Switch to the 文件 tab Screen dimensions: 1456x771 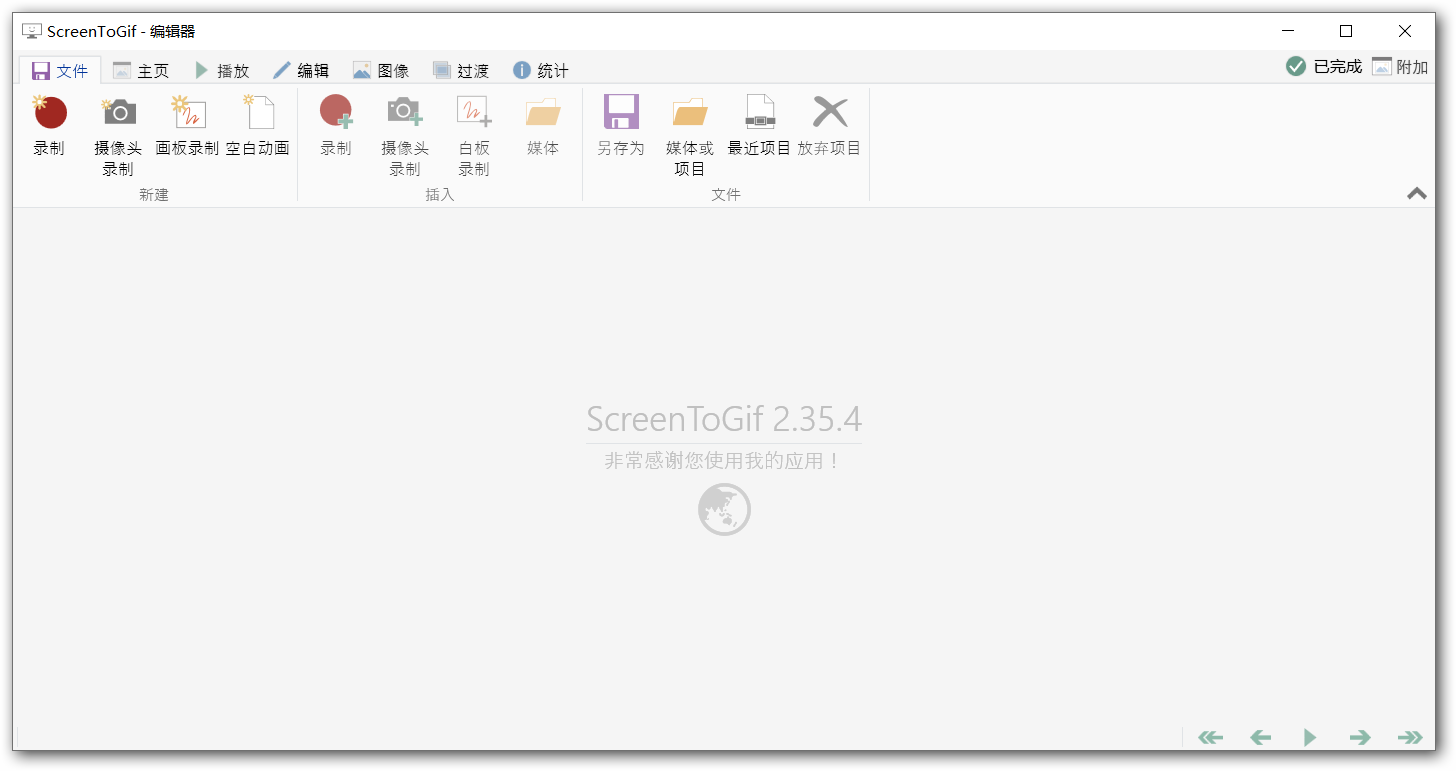[60, 71]
